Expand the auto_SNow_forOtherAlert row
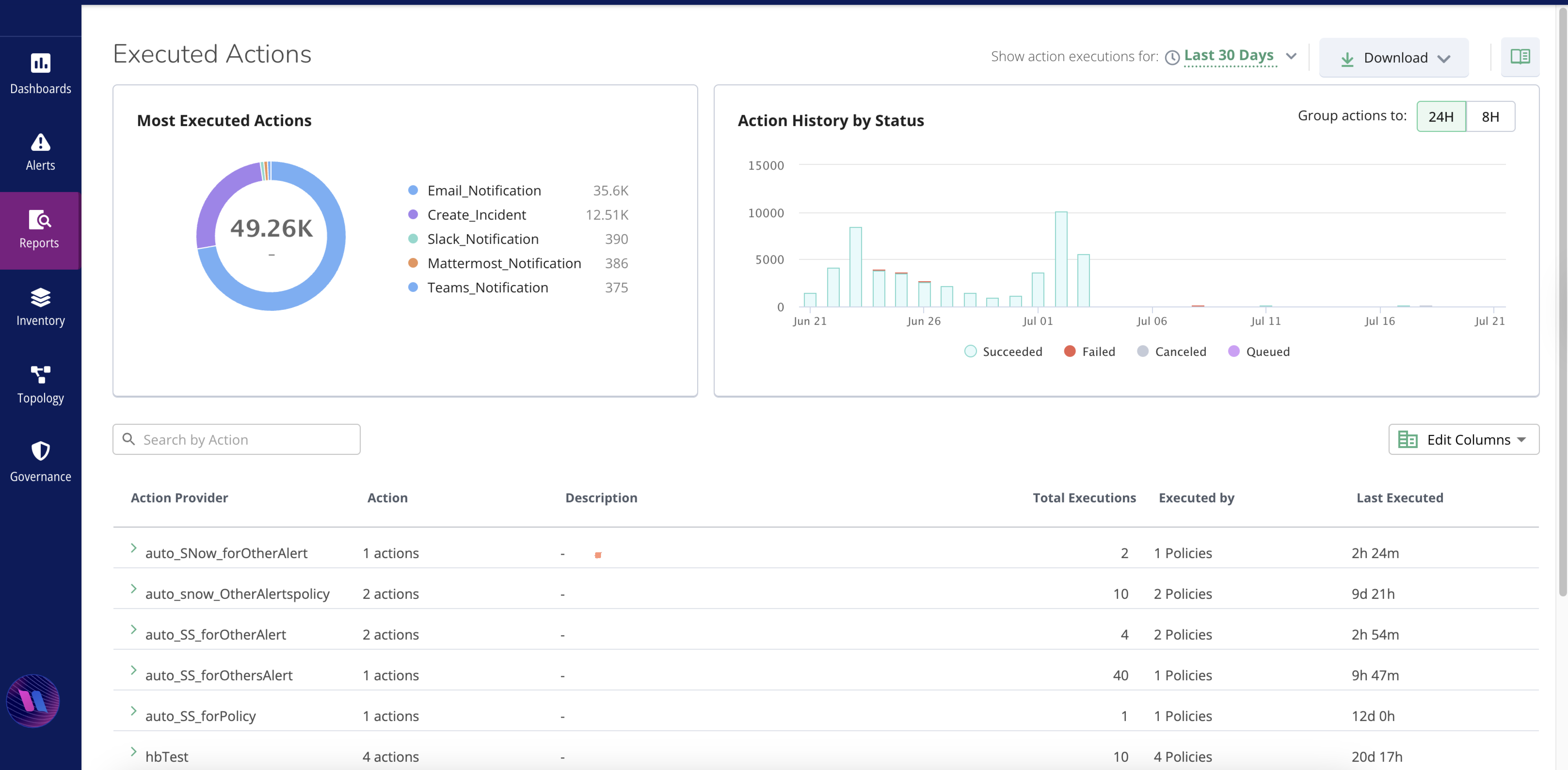This screenshot has height=770, width=1568. click(x=133, y=548)
